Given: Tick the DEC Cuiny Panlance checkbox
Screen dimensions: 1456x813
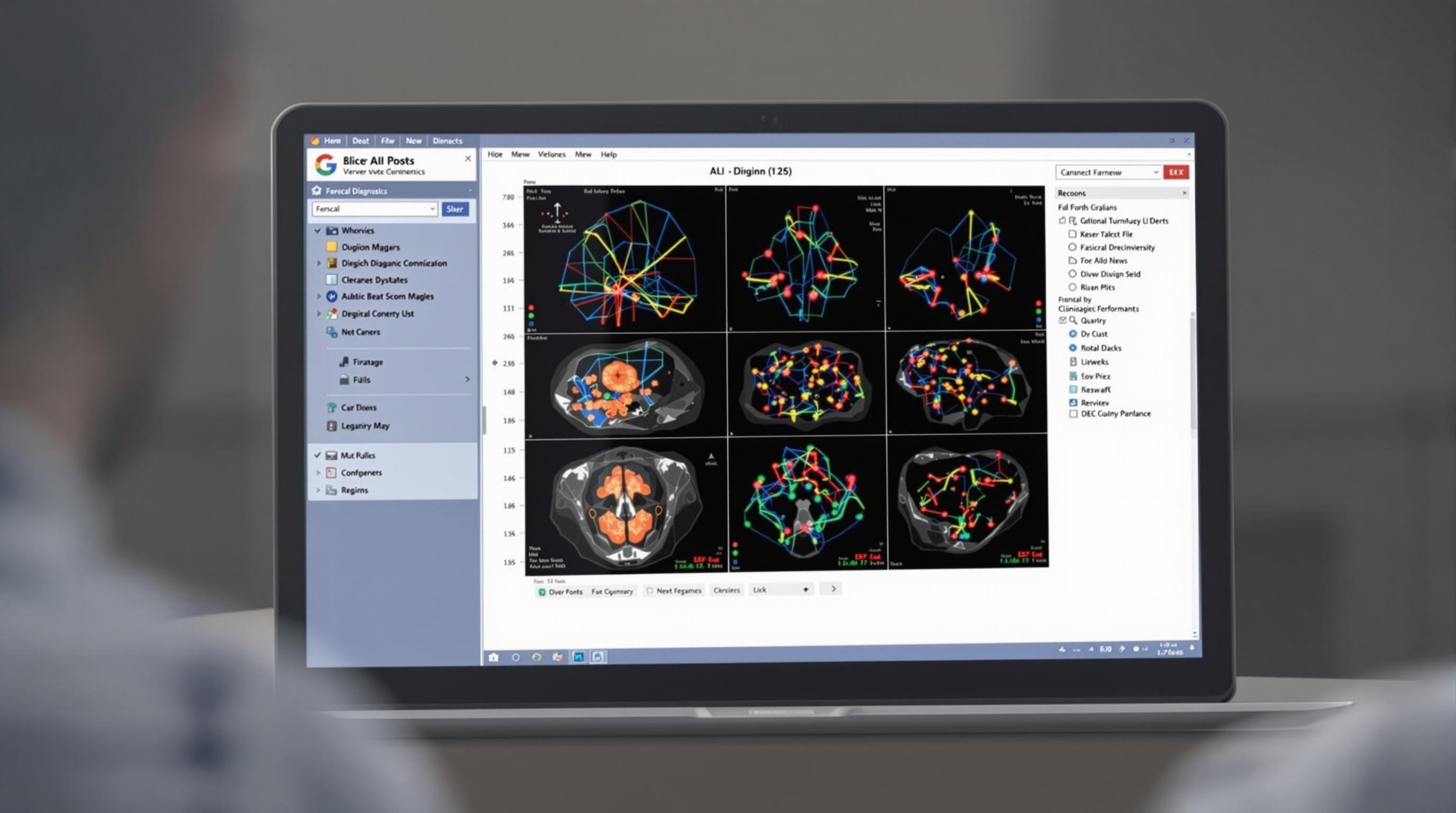Looking at the screenshot, I should tap(1073, 414).
